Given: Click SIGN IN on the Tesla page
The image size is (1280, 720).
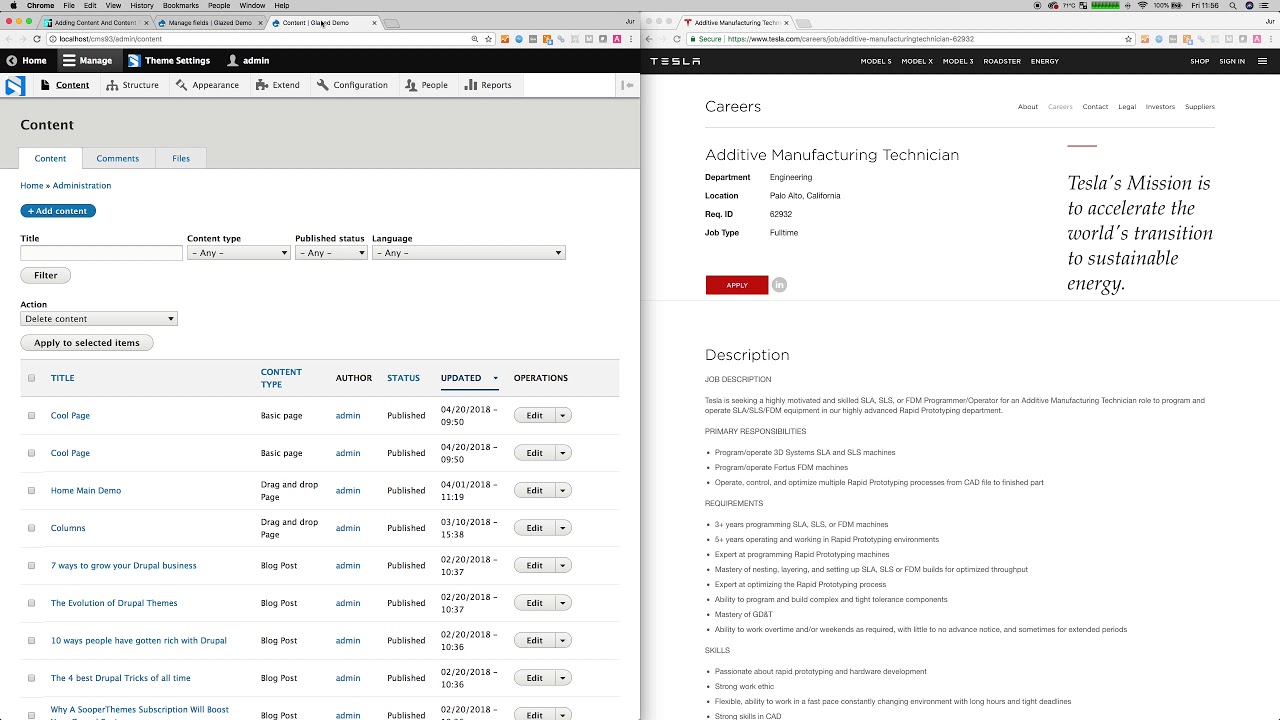Looking at the screenshot, I should [1232, 61].
